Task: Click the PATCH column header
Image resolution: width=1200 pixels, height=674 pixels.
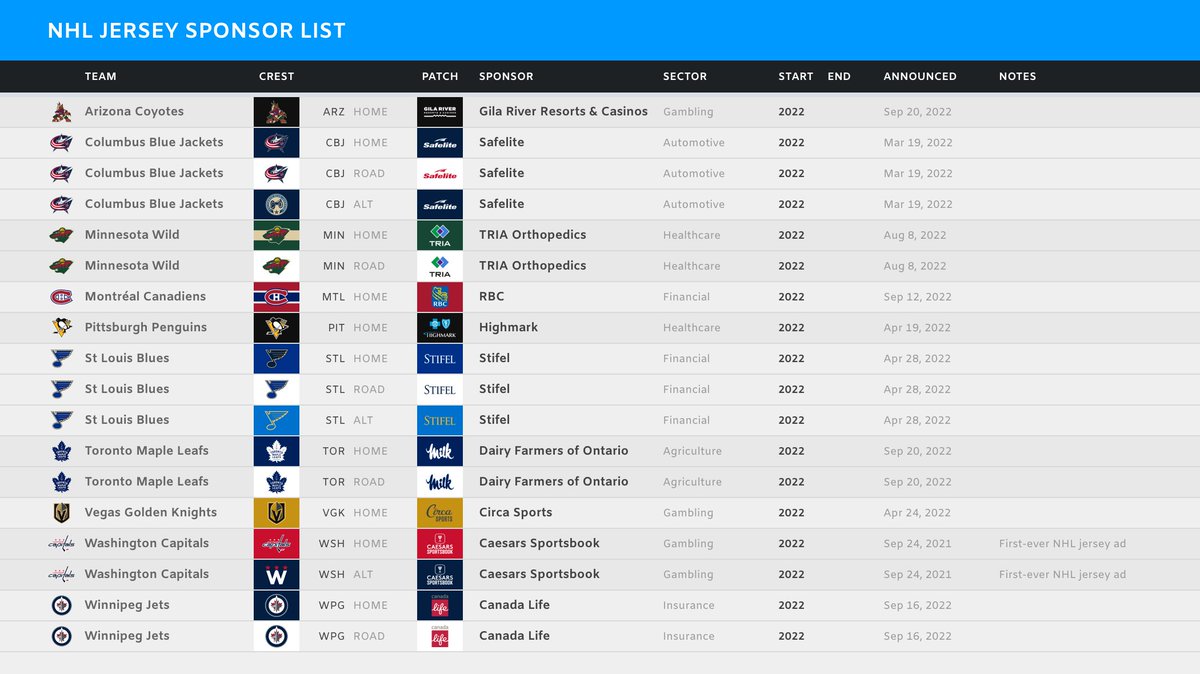Action: point(440,76)
